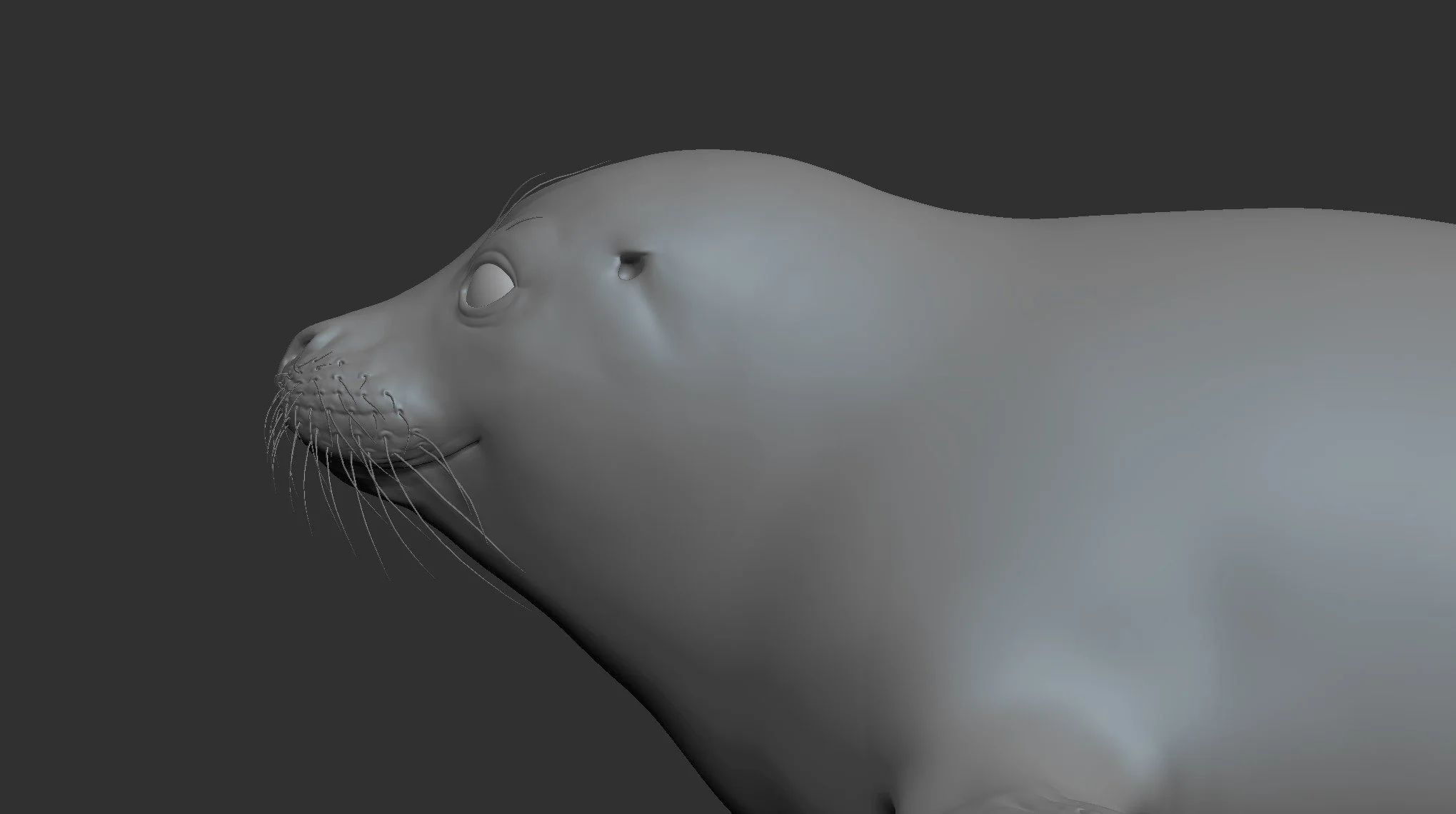Select the seal's ear opening
The width and height of the screenshot is (1456, 814).
(630, 263)
